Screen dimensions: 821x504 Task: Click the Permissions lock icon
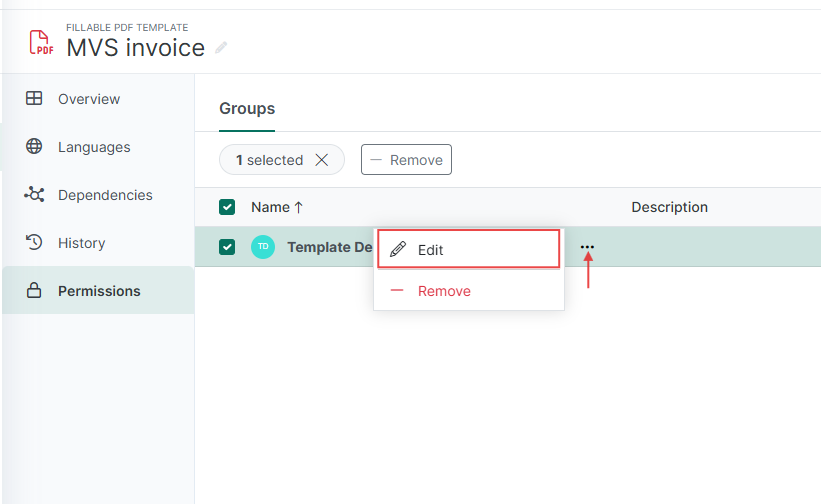point(34,291)
